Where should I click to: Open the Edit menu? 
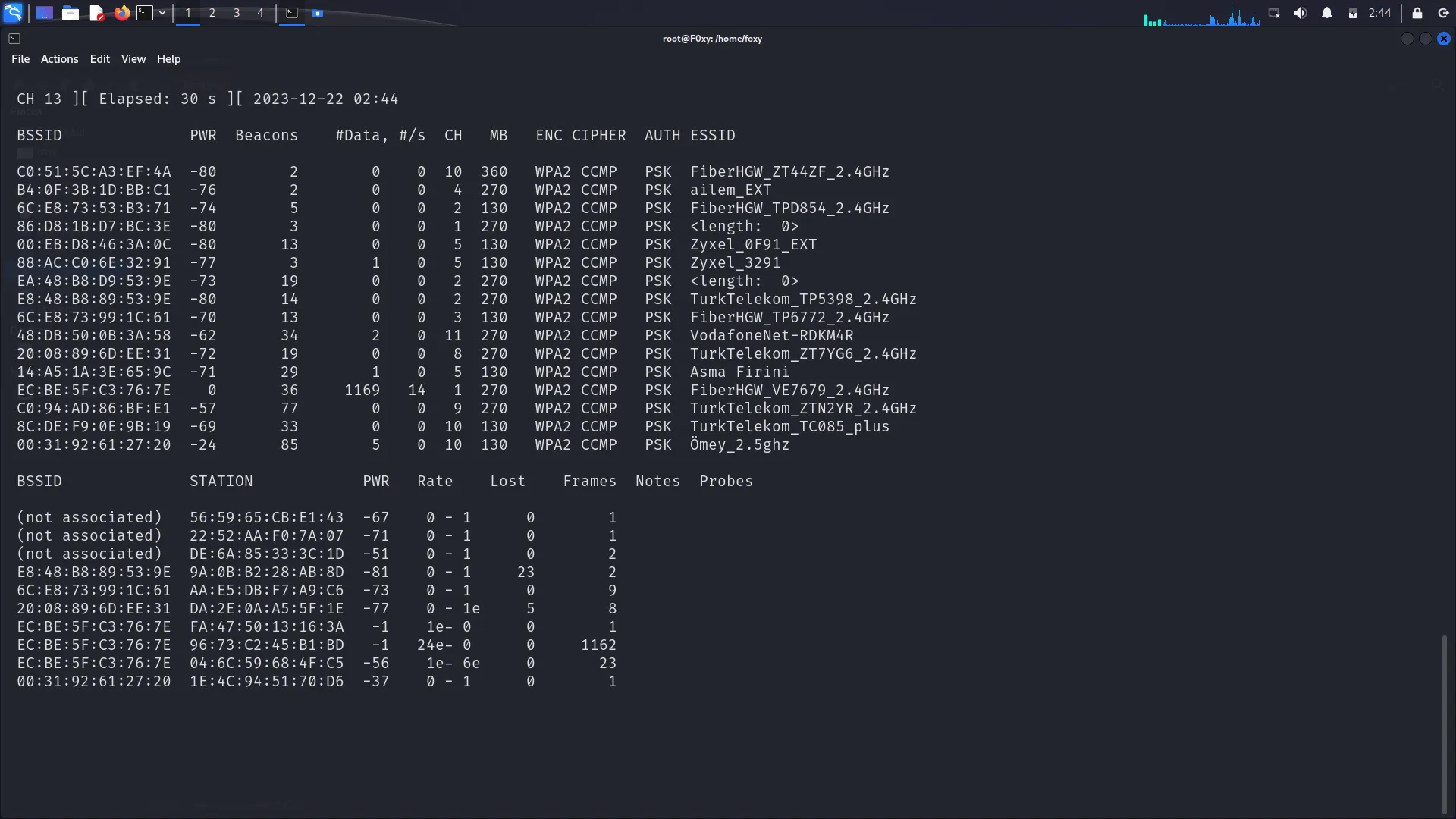pyautogui.click(x=100, y=59)
